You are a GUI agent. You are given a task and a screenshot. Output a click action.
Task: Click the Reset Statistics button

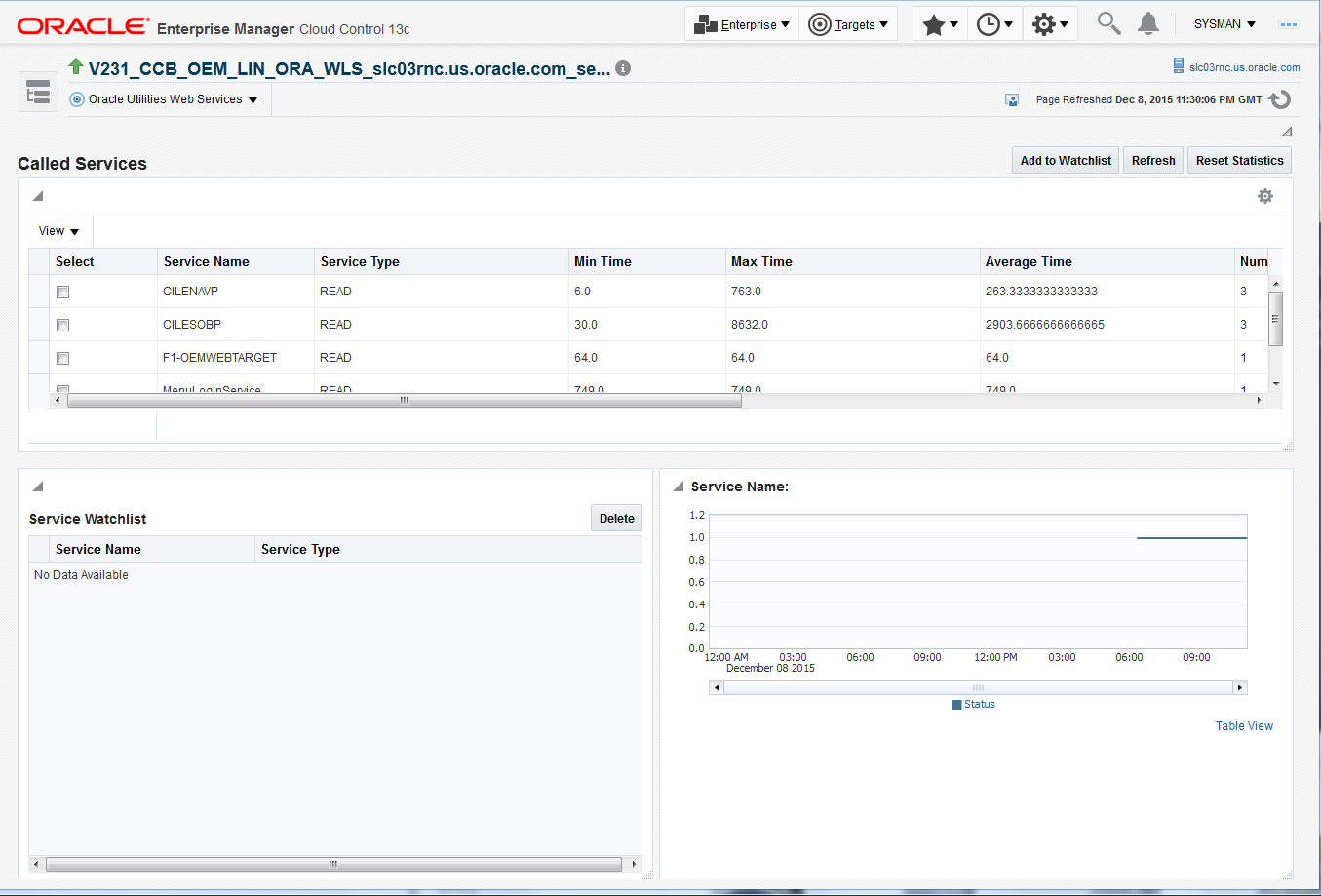click(1239, 161)
